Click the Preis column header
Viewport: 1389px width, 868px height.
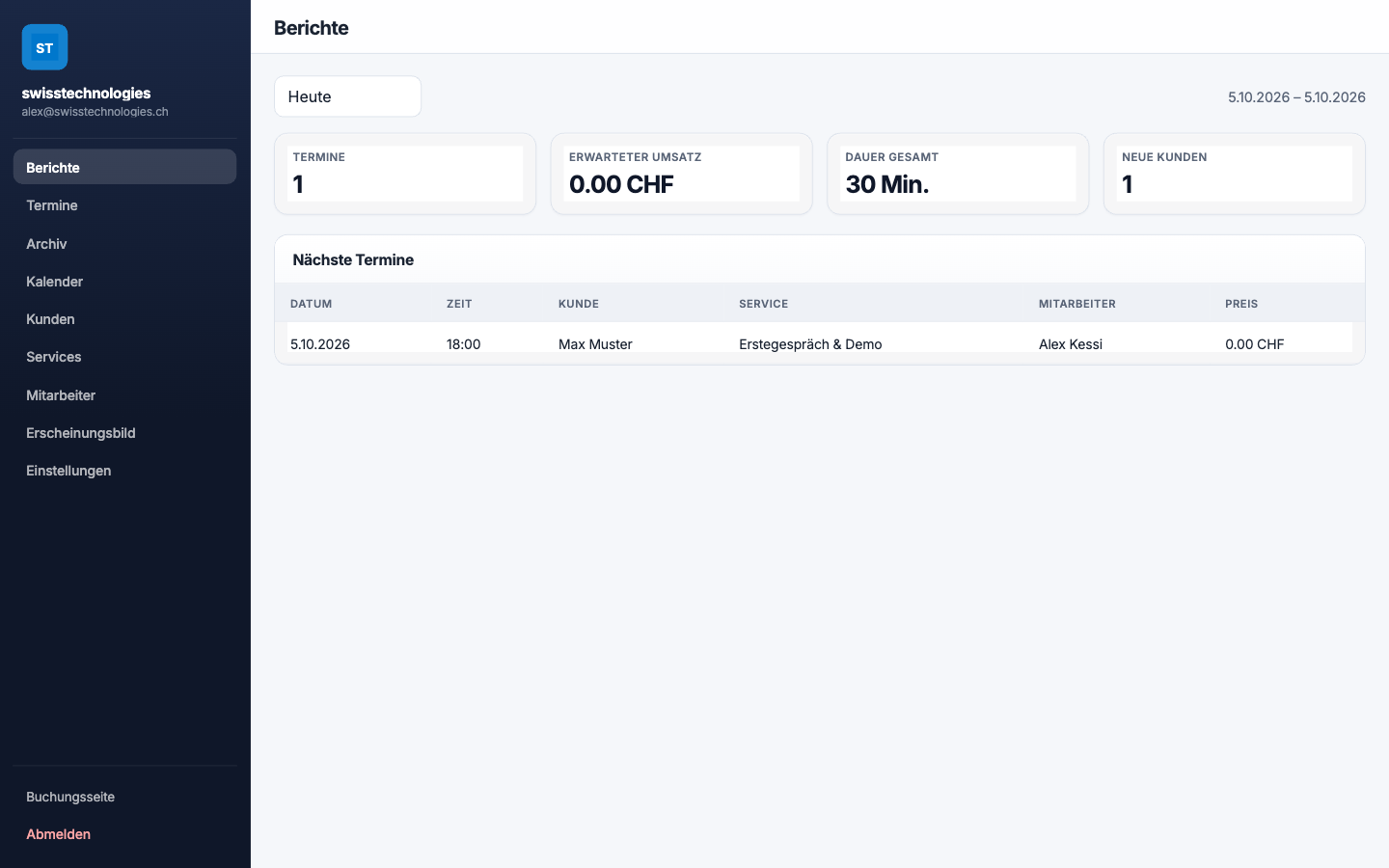coord(1241,304)
